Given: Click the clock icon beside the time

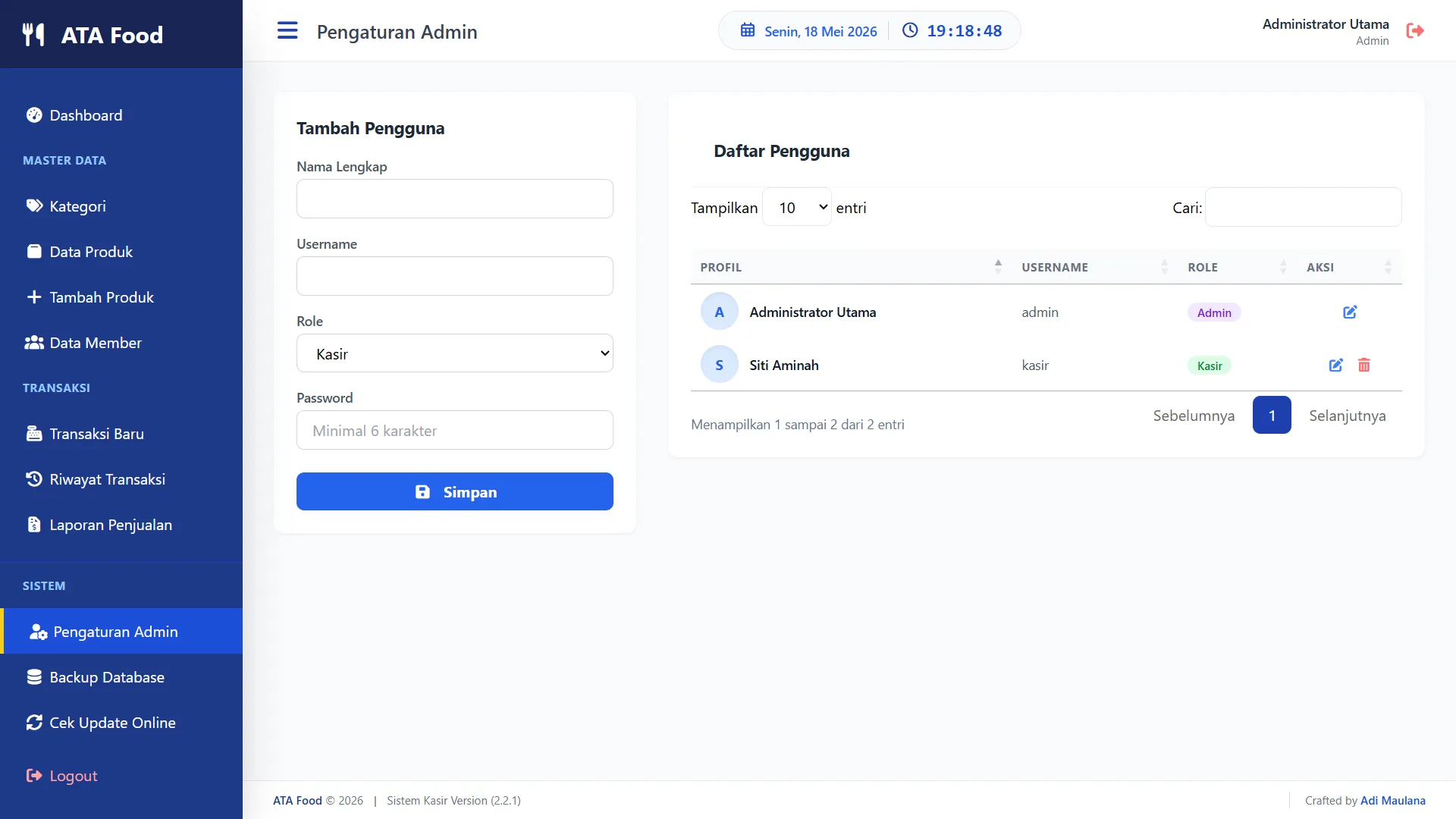Looking at the screenshot, I should coord(910,30).
